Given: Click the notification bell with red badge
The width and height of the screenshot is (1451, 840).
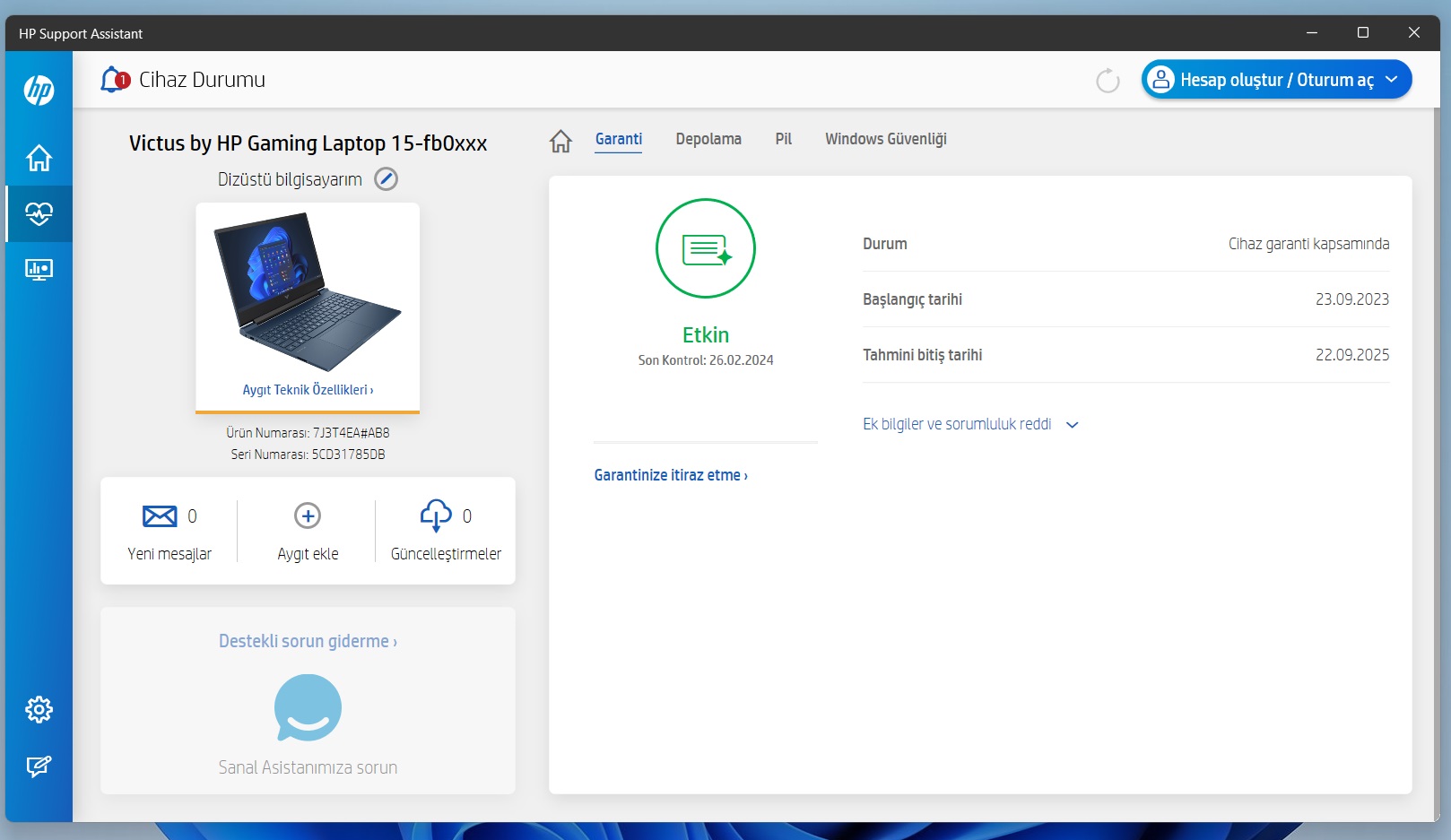Looking at the screenshot, I should pyautogui.click(x=114, y=80).
